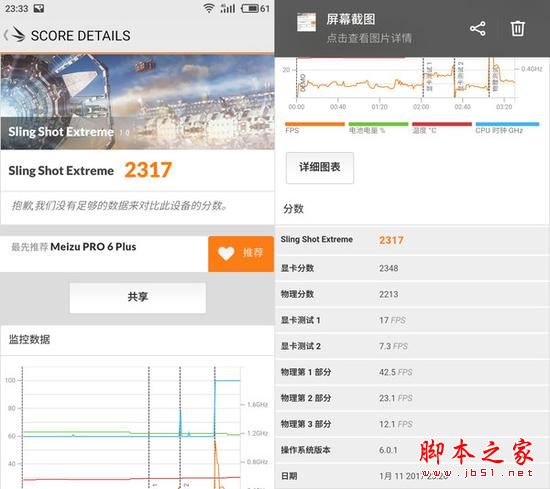The image size is (550, 489).
Task: Select the 物理第 3 部分 12.1 FPS row
Action: click(412, 424)
